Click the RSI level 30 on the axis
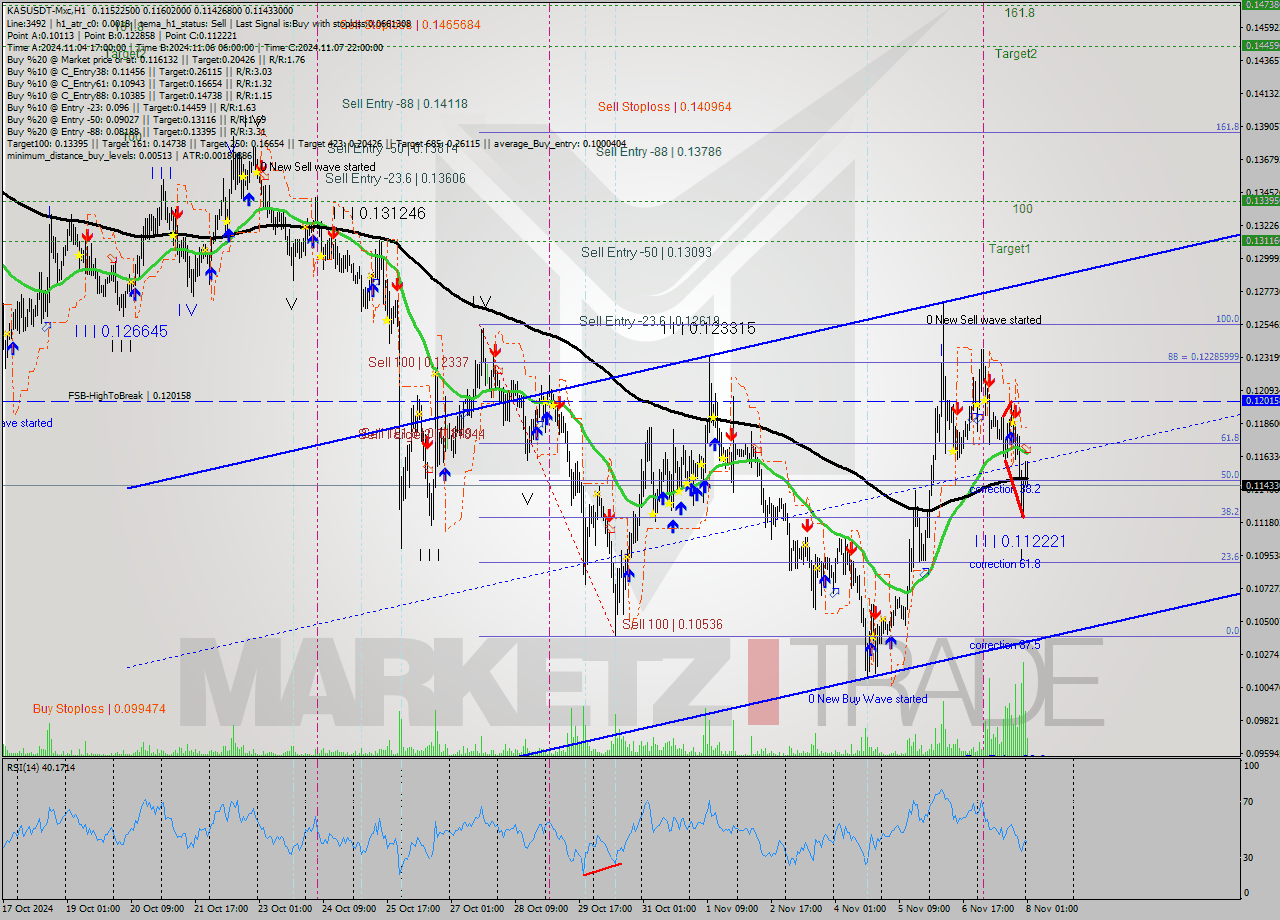1280x920 pixels. click(1249, 858)
